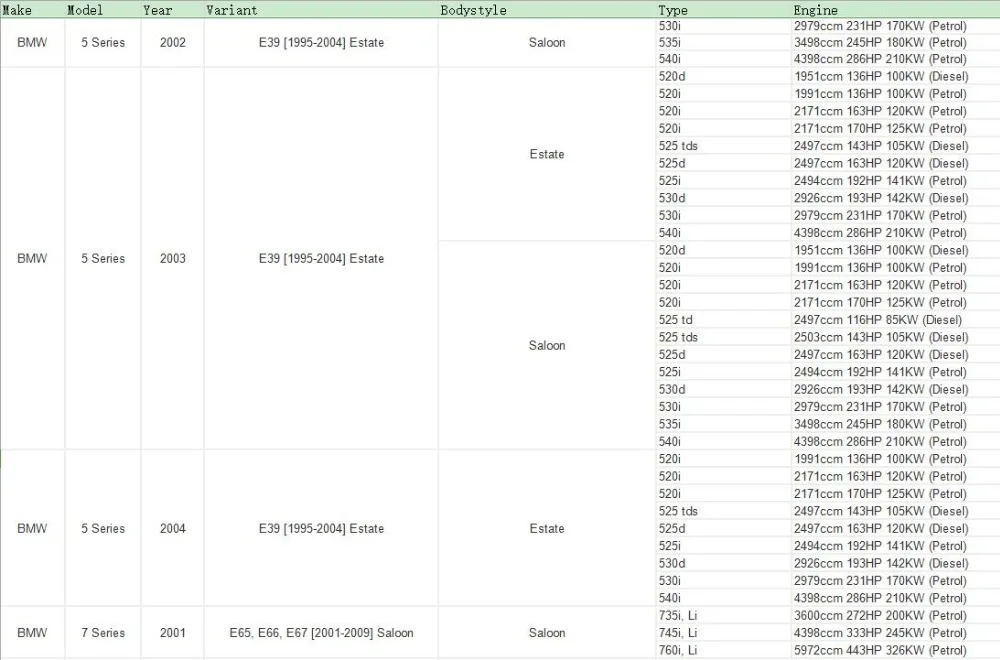This screenshot has width=1000, height=660.
Task: Click the BMW cell in the 2003 row
Action: 32,258
